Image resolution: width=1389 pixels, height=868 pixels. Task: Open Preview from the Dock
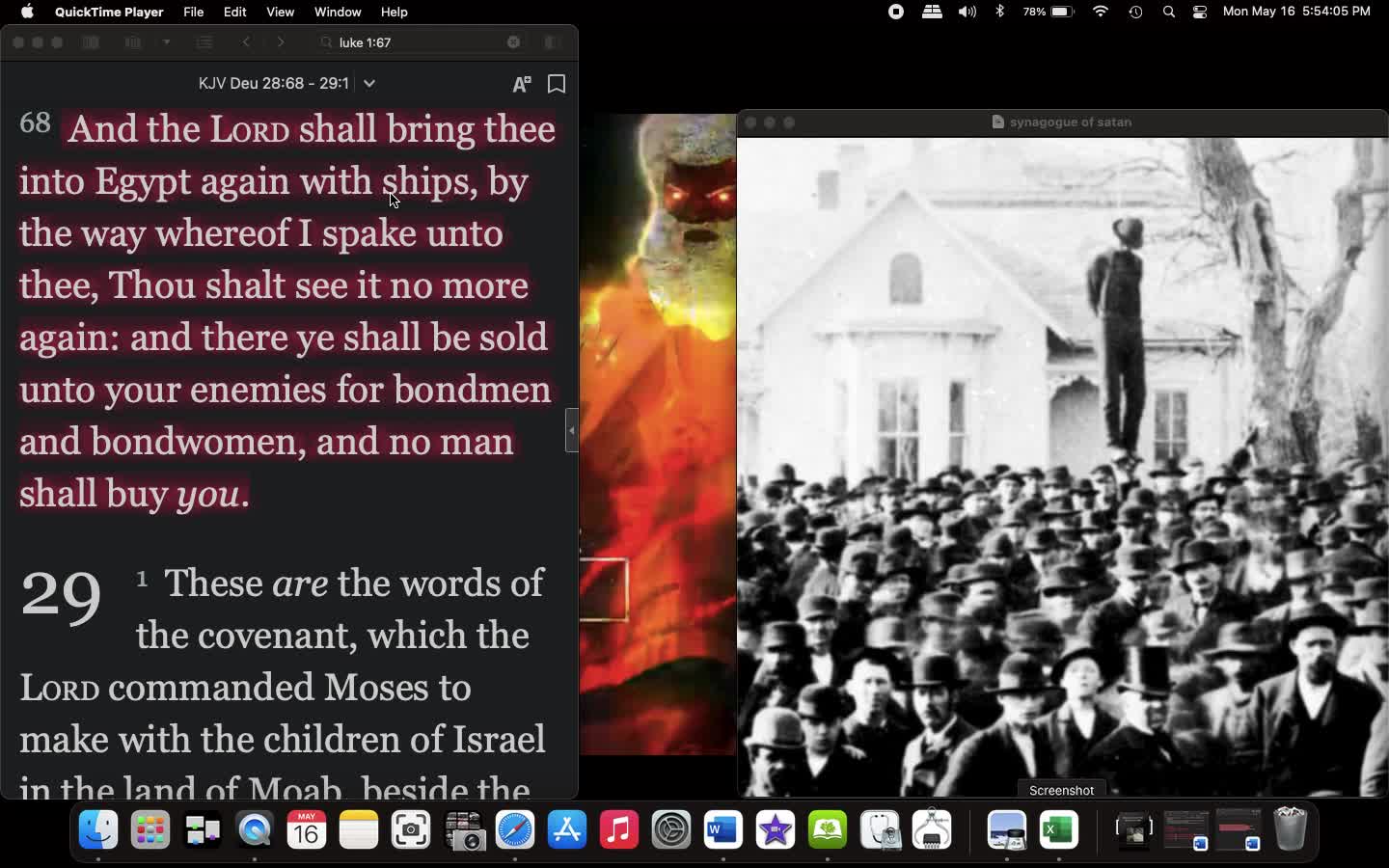click(x=1006, y=829)
